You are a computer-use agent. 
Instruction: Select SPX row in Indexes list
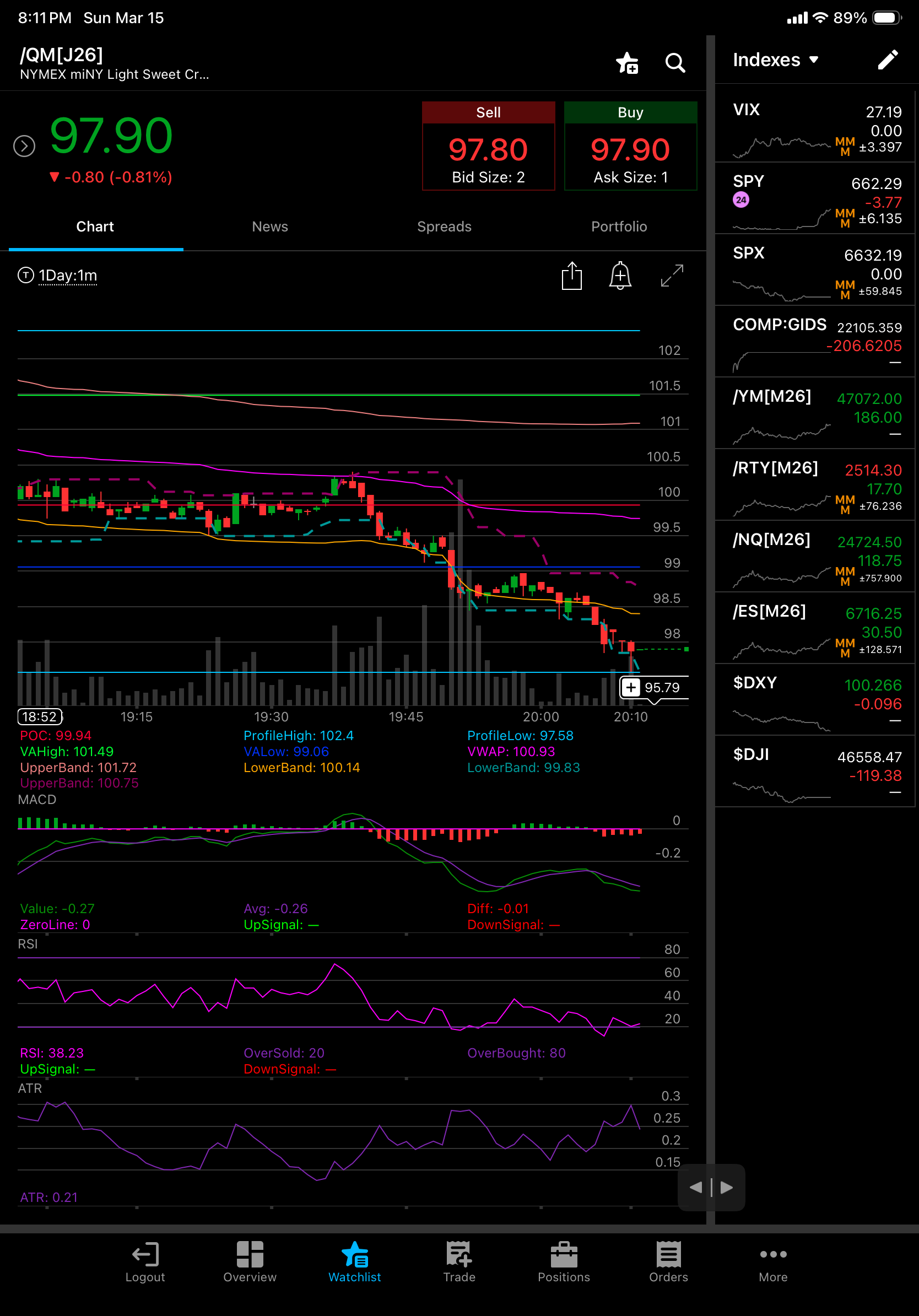pos(814,271)
